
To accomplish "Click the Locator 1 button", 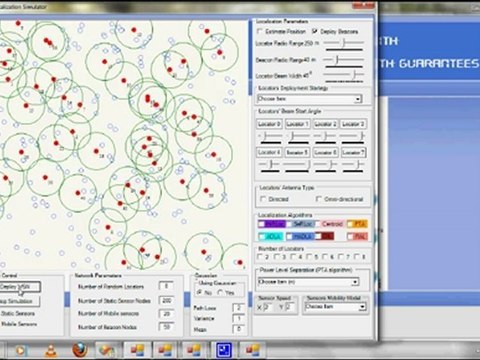I will (297, 124).
